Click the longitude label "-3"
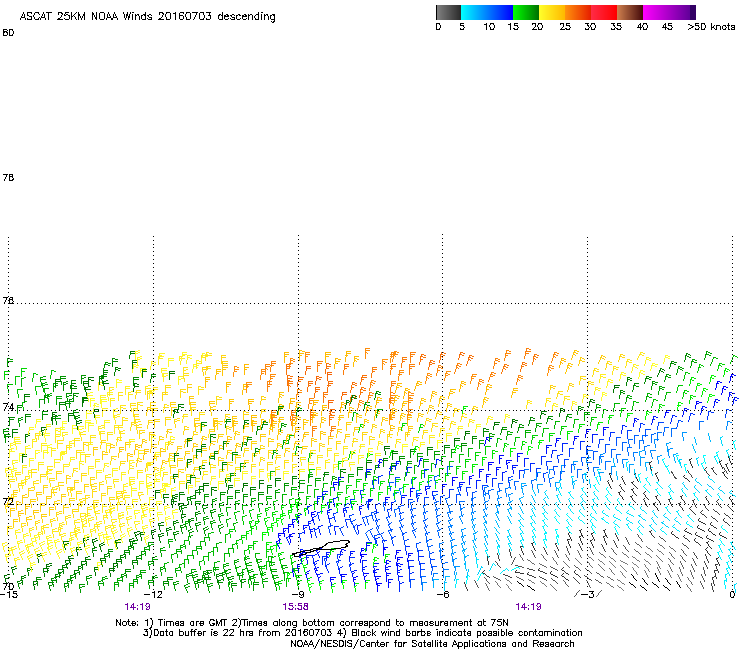 587,594
